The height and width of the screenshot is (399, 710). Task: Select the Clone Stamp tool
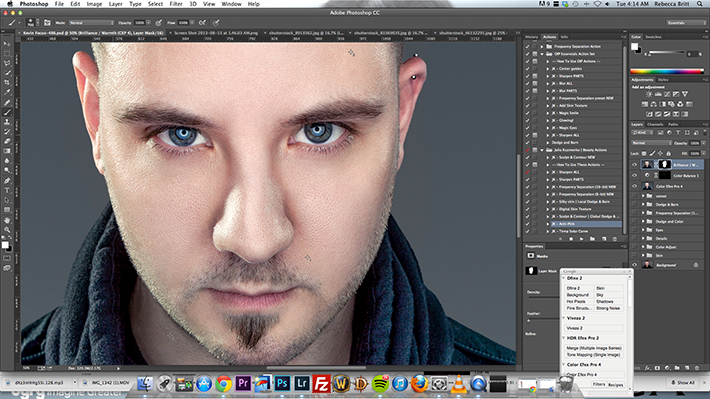[x=7, y=122]
